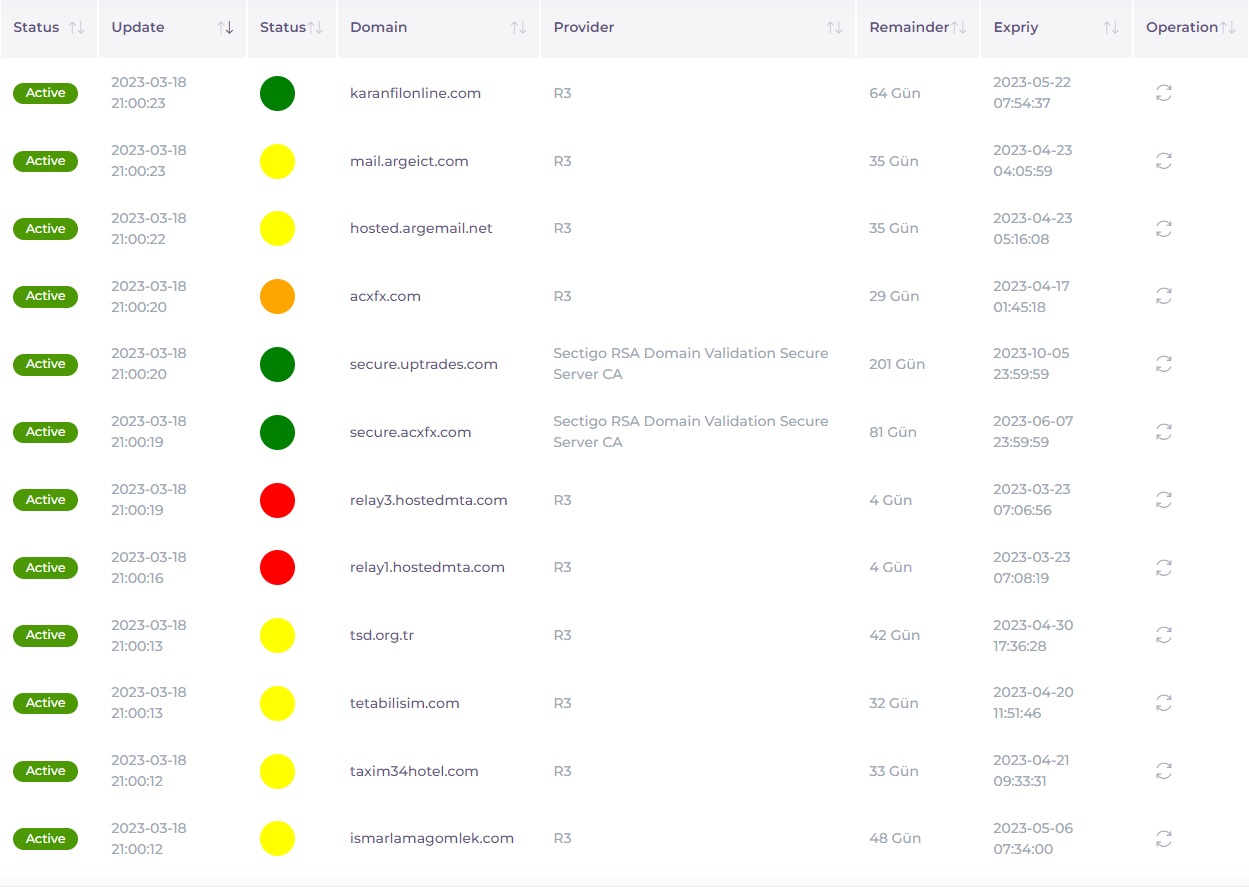1249x888 pixels.
Task: Open the hosted.argemail.net domain
Action: [x=421, y=228]
